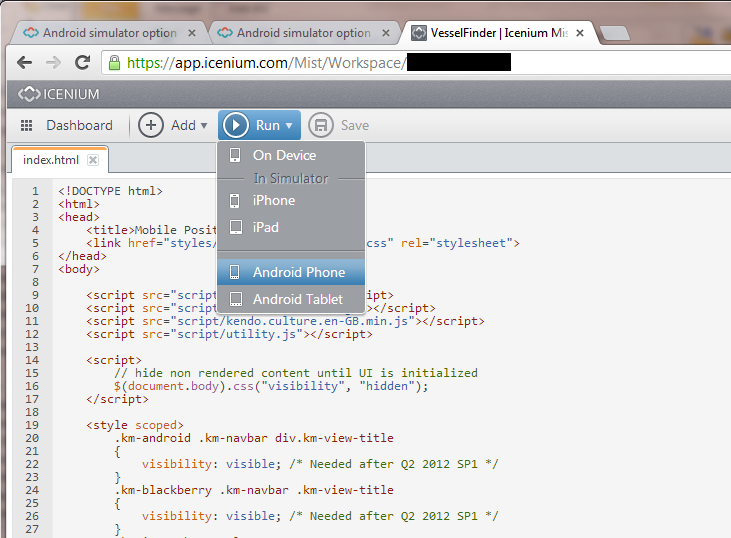This screenshot has width=731, height=538.
Task: Click the Run label
Action: point(268,125)
